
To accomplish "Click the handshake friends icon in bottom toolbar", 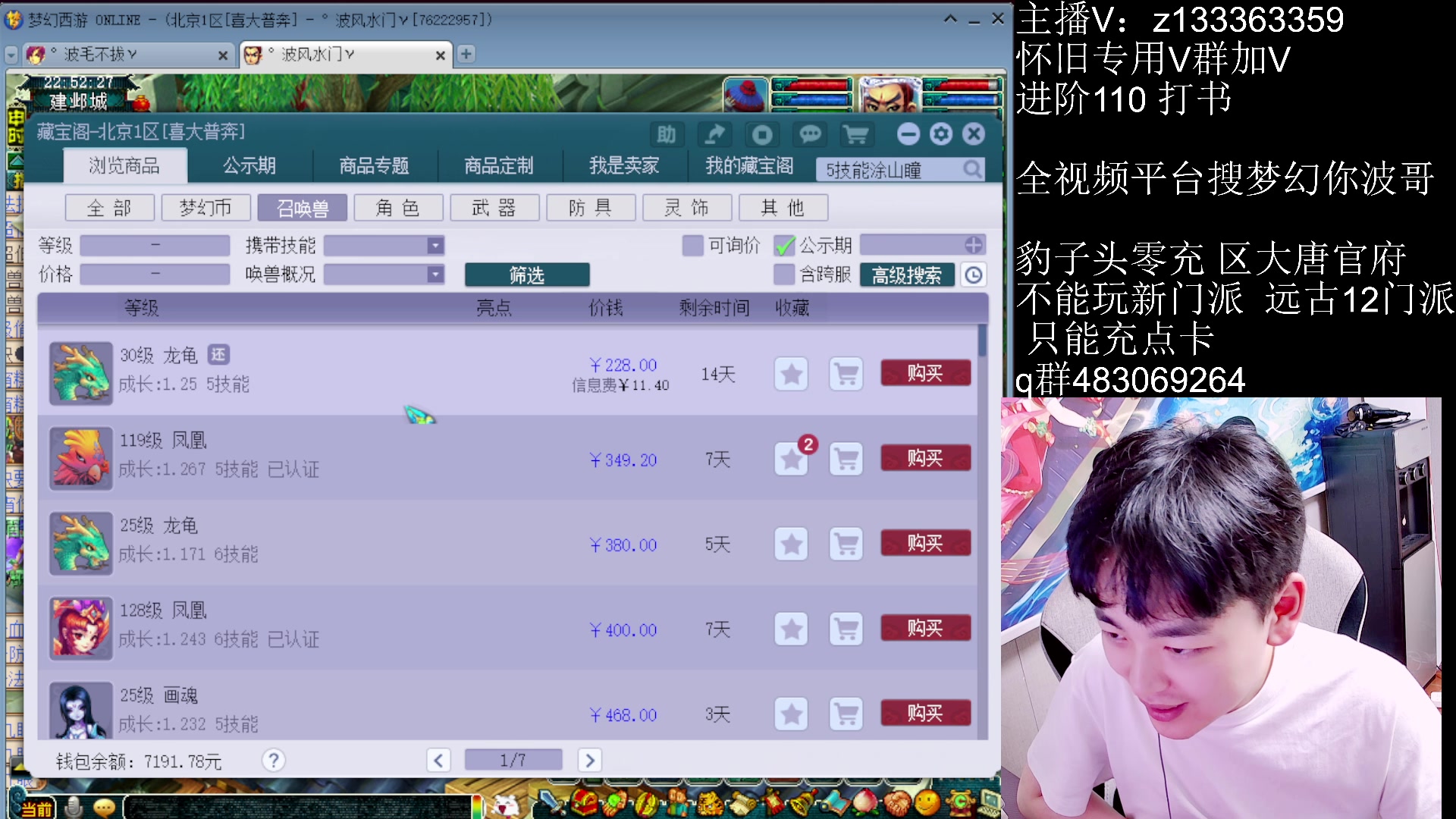I will click(896, 802).
